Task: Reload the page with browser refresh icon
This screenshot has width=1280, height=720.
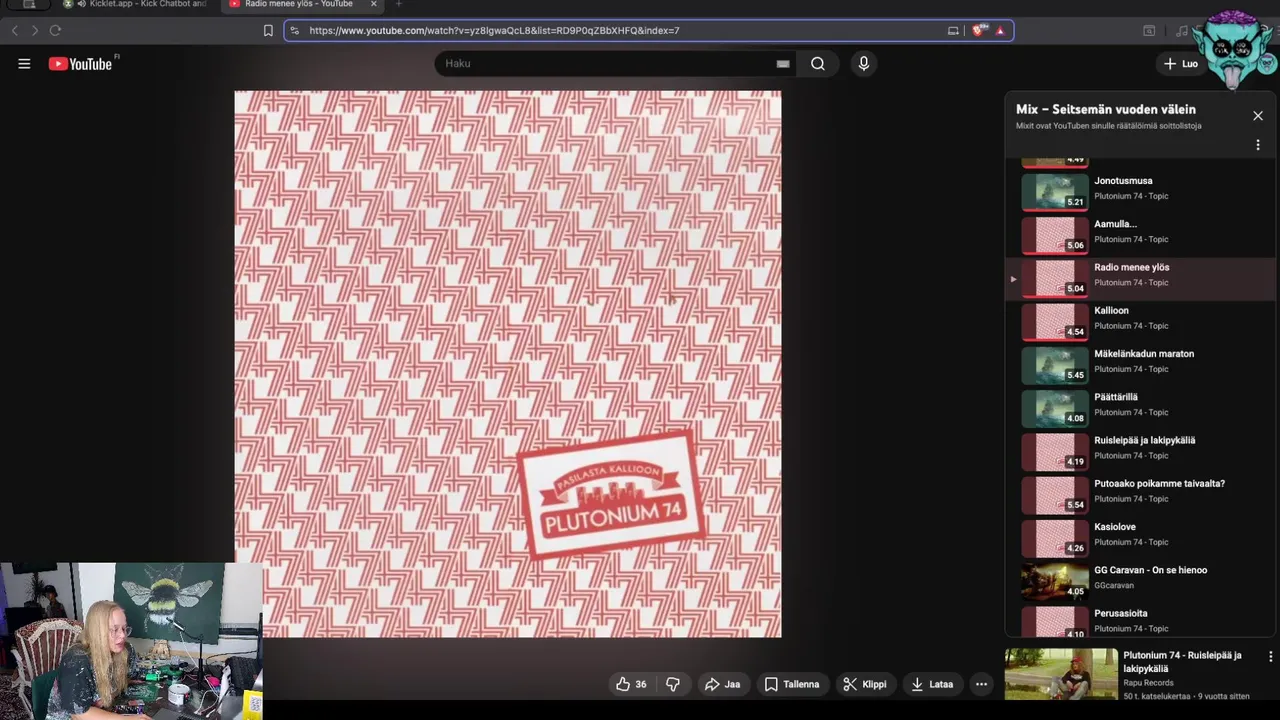Action: pos(55,31)
